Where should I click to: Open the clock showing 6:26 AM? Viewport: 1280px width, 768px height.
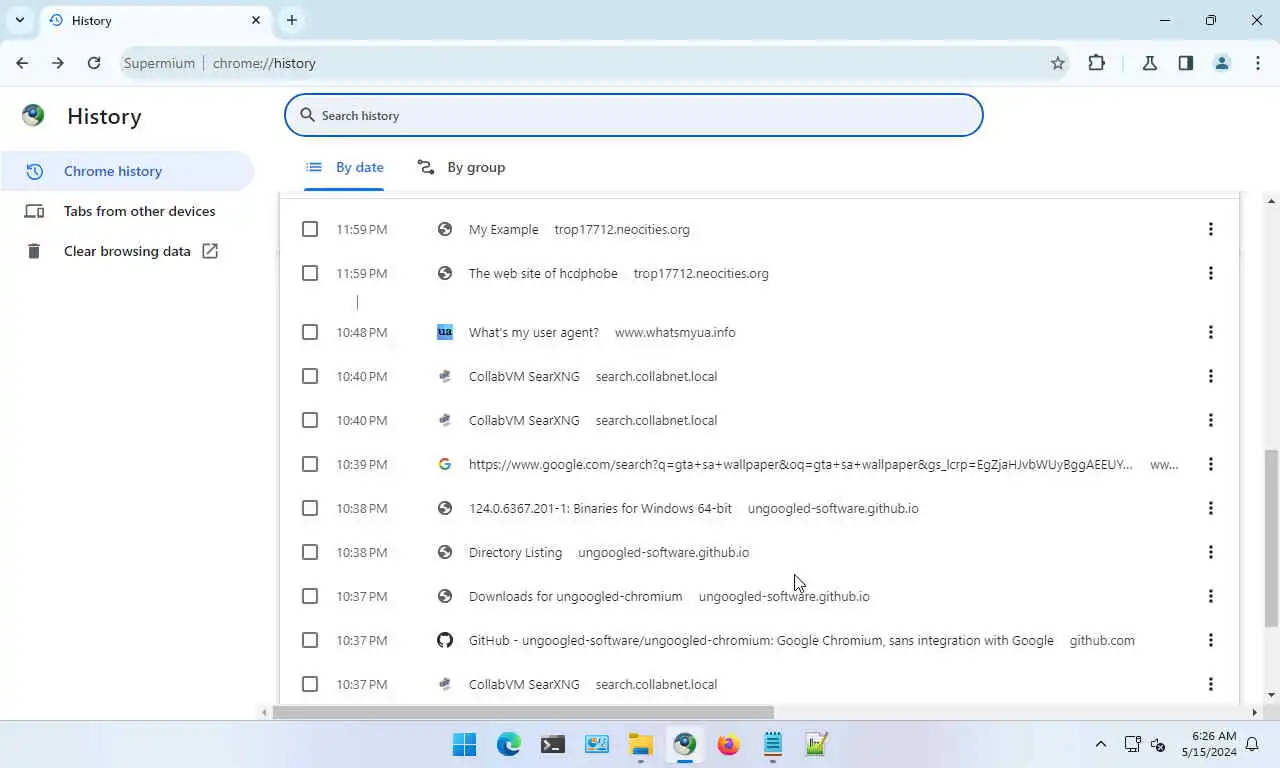point(1209,744)
